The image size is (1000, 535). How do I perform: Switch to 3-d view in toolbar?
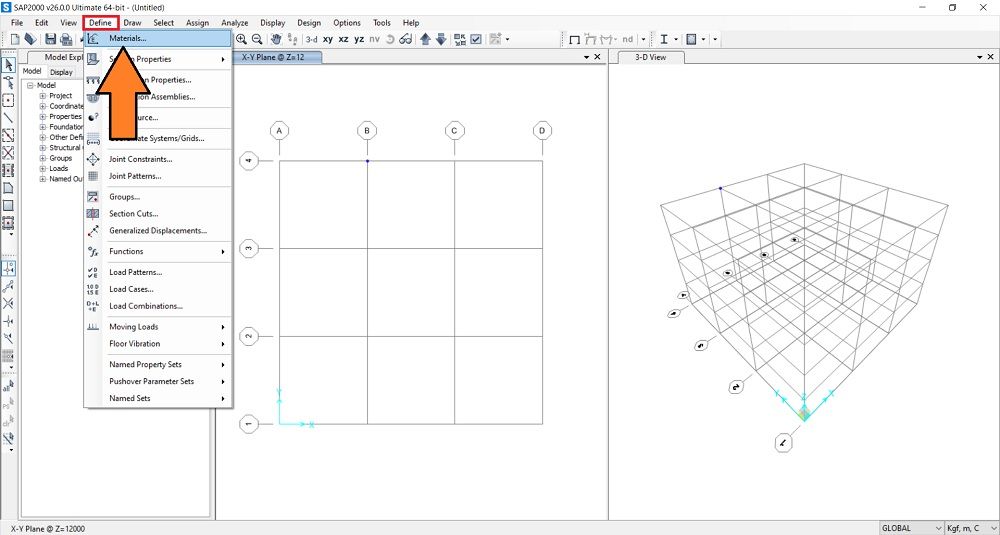point(311,40)
